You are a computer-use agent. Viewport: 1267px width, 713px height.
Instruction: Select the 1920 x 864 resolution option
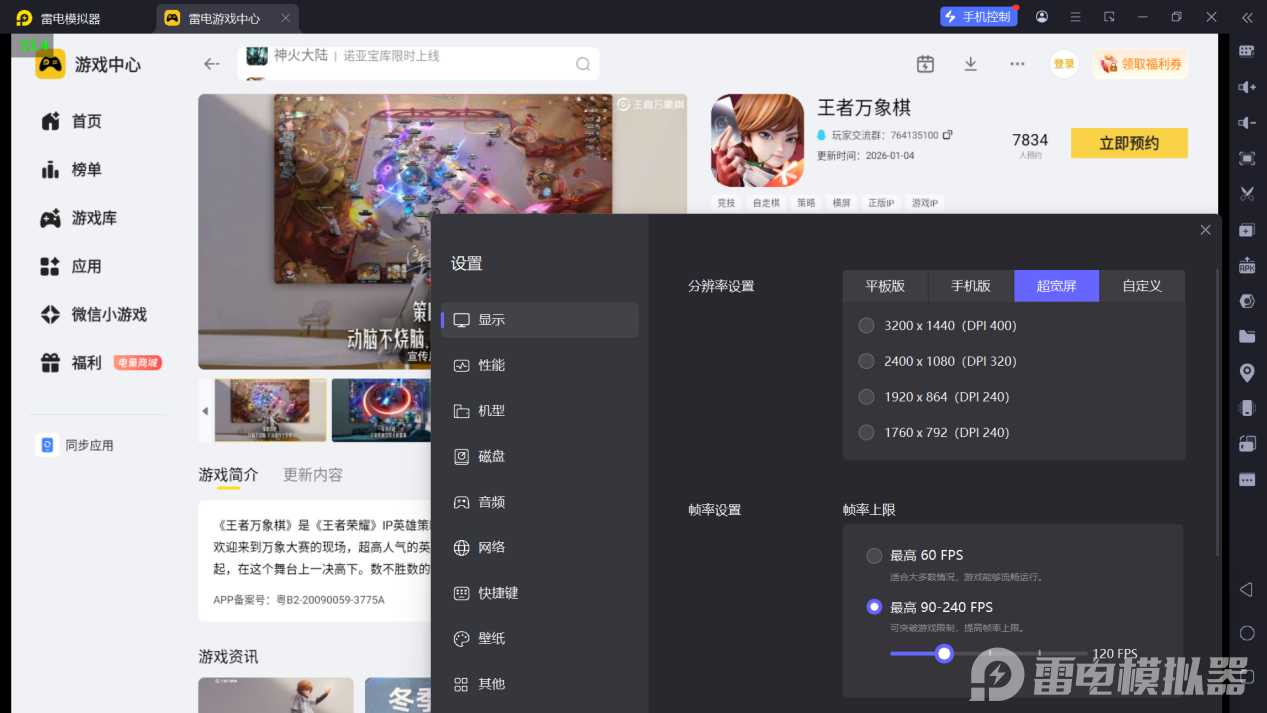pyautogui.click(x=865, y=396)
